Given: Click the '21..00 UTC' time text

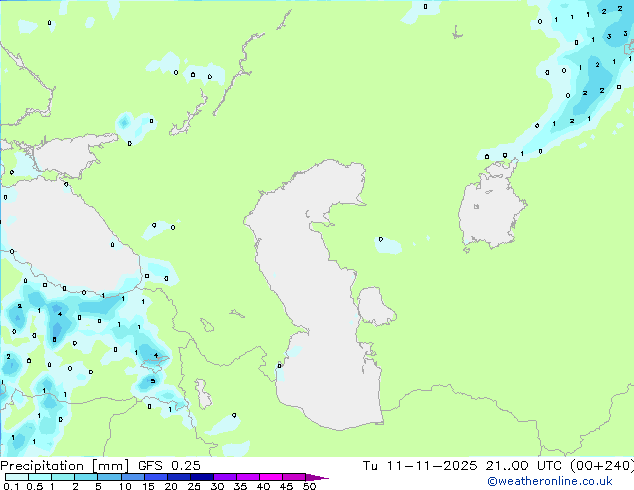Looking at the screenshot, I should (x=523, y=466).
